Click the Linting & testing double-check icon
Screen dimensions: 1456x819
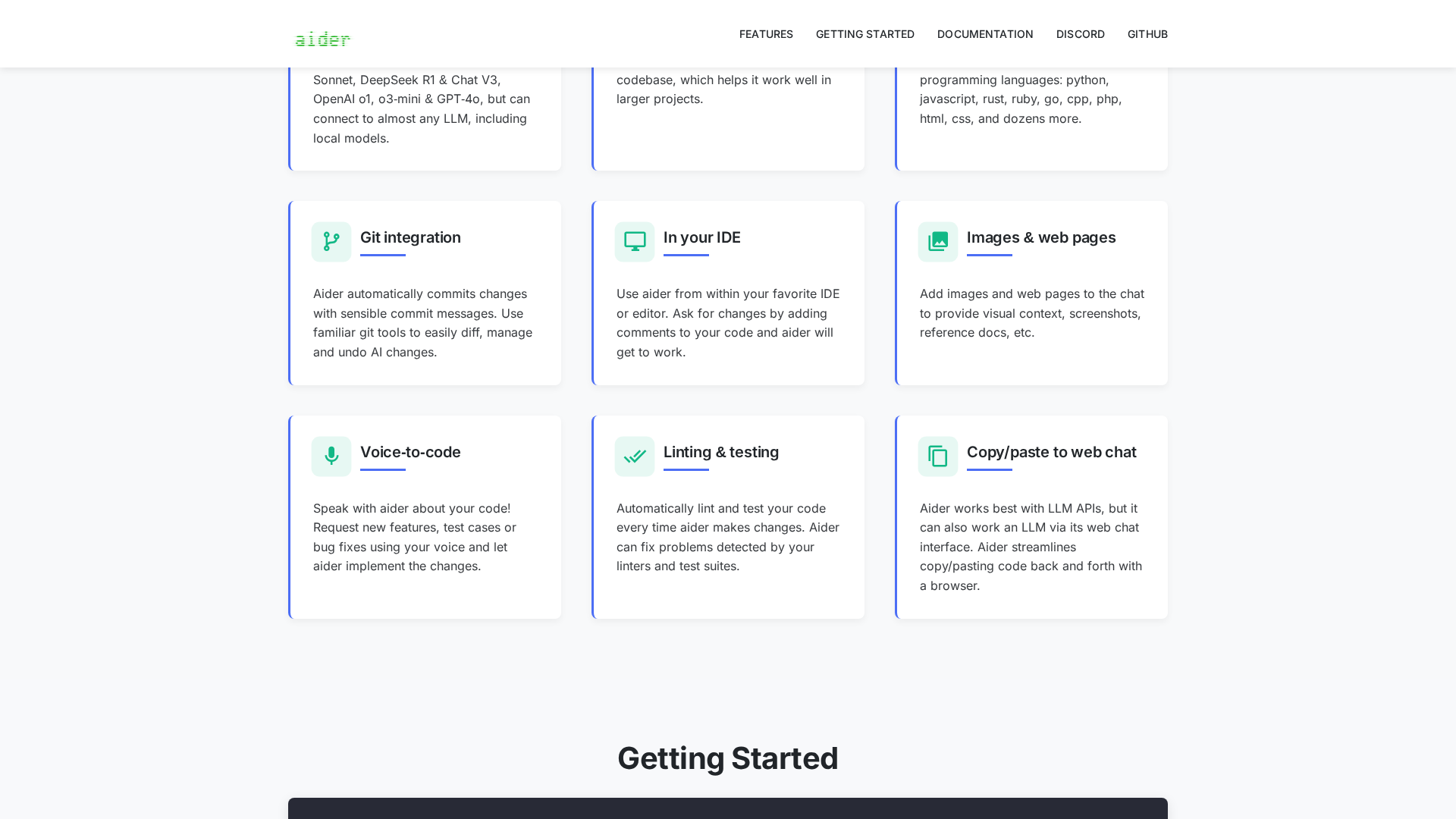pos(635,456)
